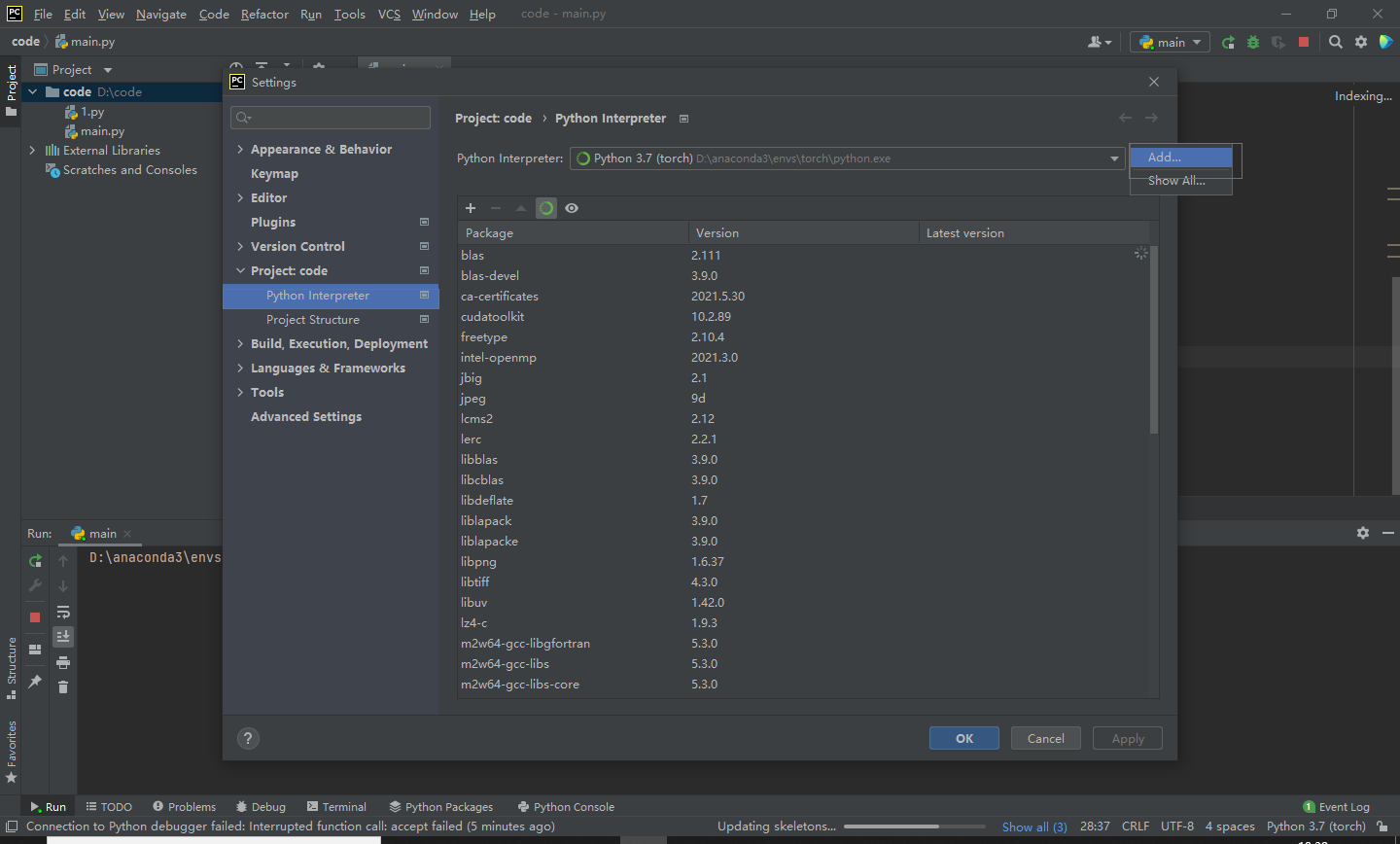1400x844 pixels.
Task: Click the red Stop icon in toolbar
Action: pyautogui.click(x=1304, y=42)
